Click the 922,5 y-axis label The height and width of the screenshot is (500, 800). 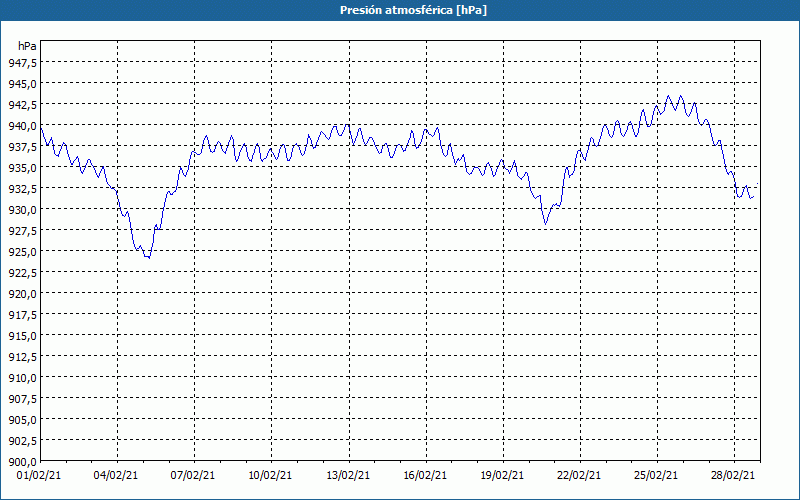click(22, 272)
